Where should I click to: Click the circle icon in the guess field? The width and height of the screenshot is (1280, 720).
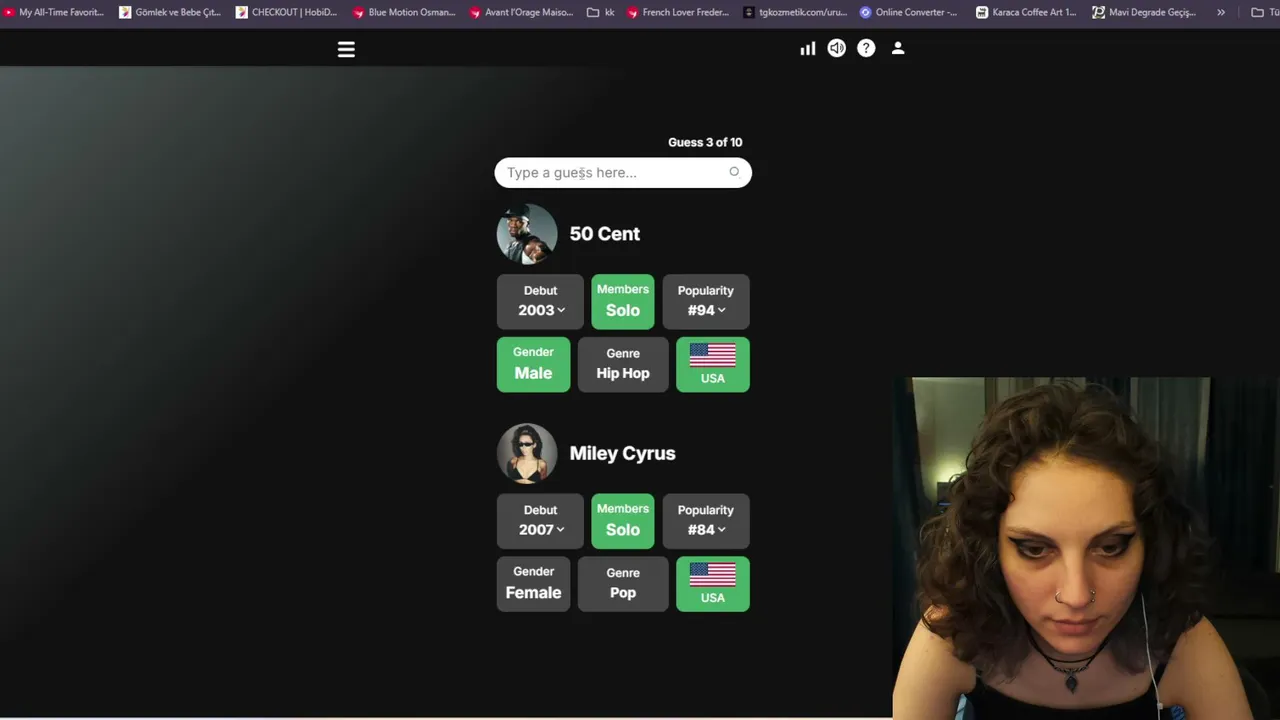tap(734, 172)
